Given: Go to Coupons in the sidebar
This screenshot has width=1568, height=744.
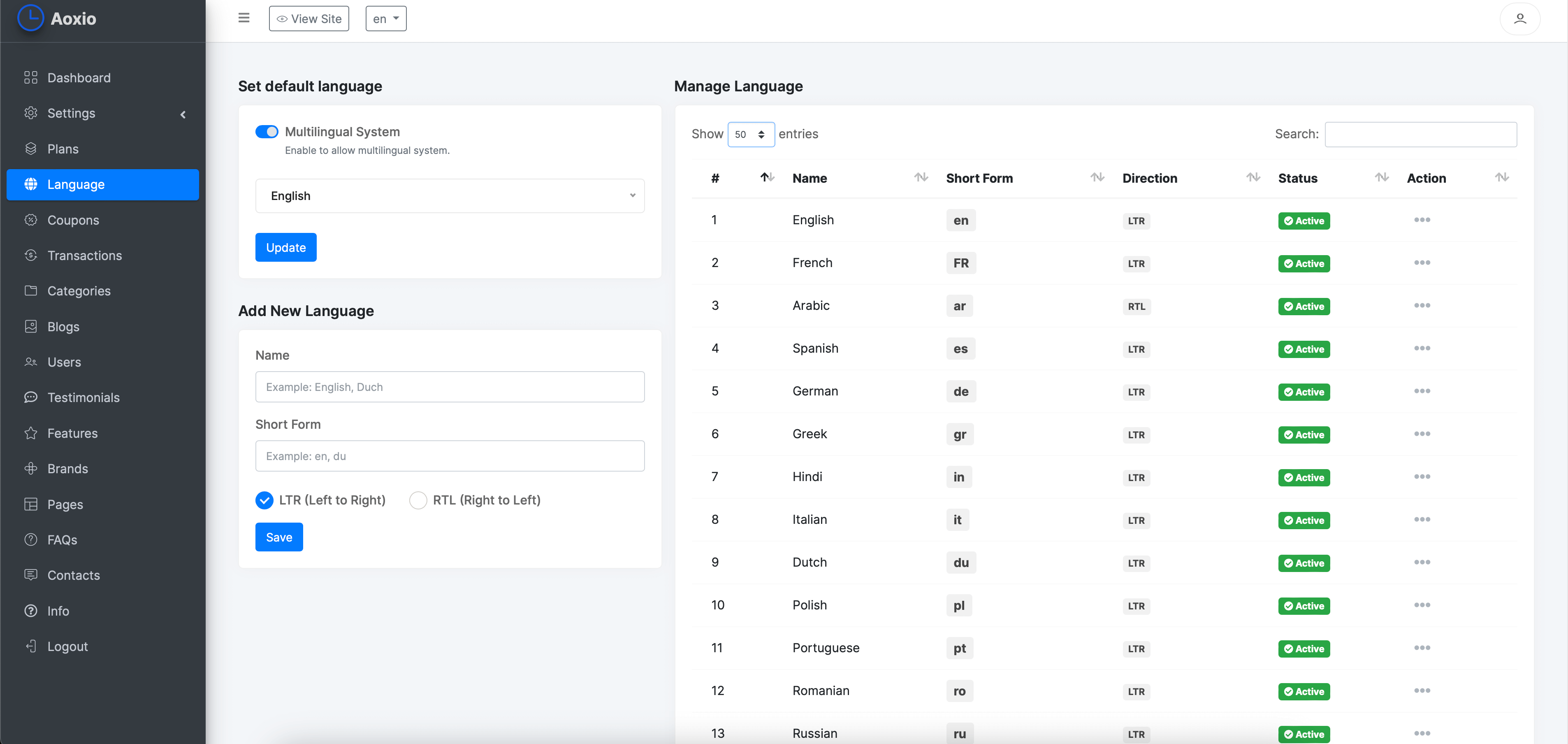Looking at the screenshot, I should 73,220.
